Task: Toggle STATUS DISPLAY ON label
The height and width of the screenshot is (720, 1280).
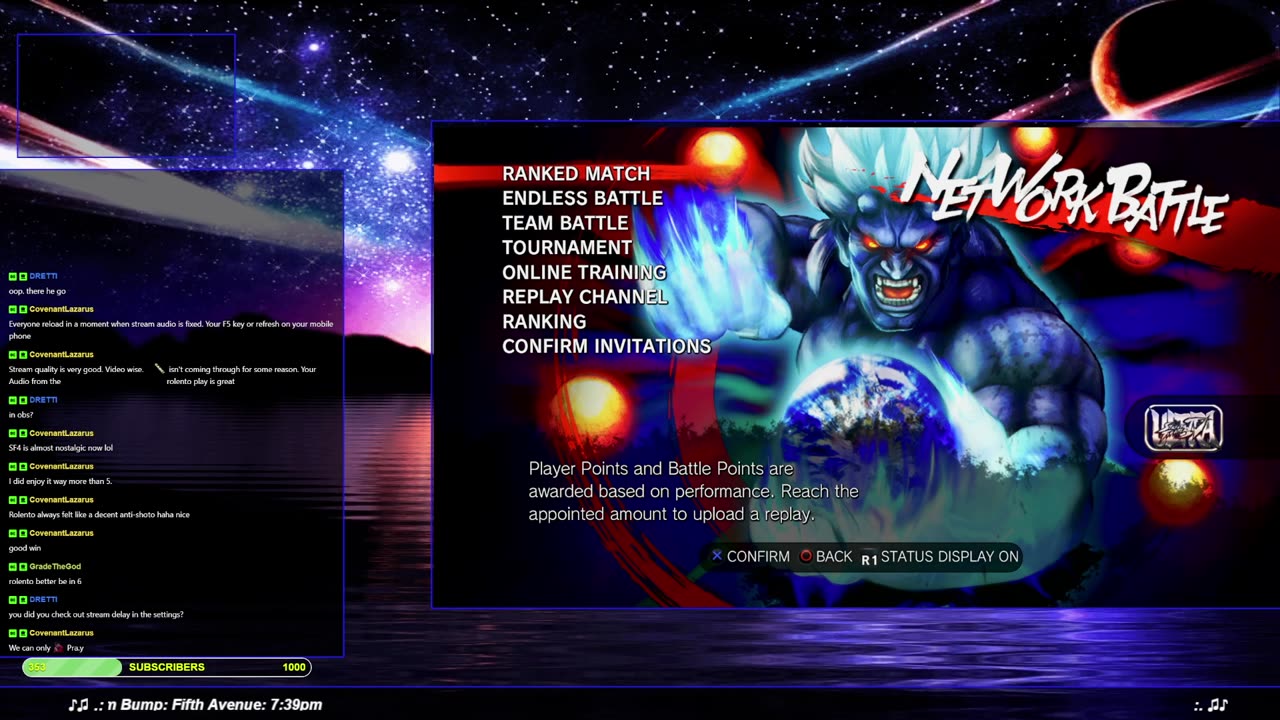Action: [950, 557]
